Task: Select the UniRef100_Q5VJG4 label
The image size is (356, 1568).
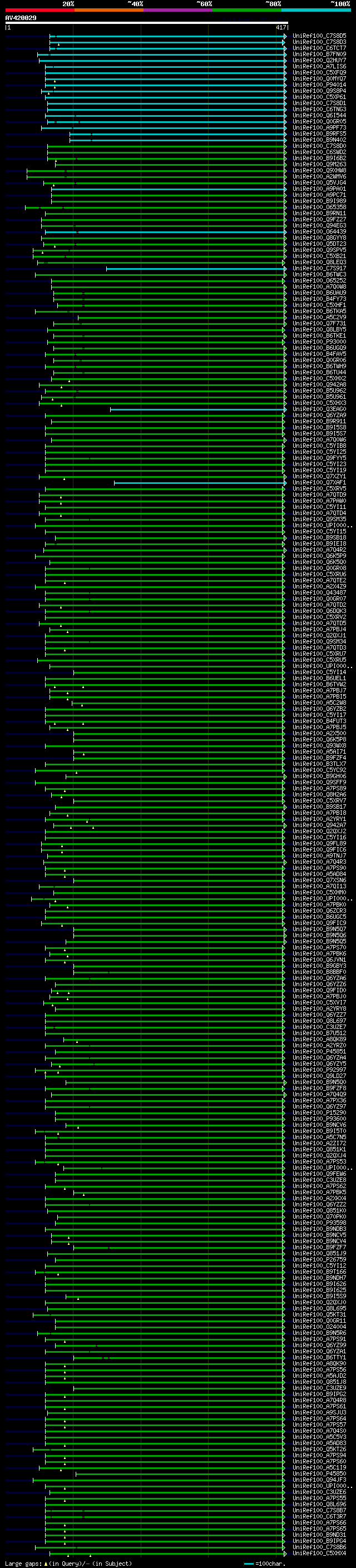Action: (319, 182)
